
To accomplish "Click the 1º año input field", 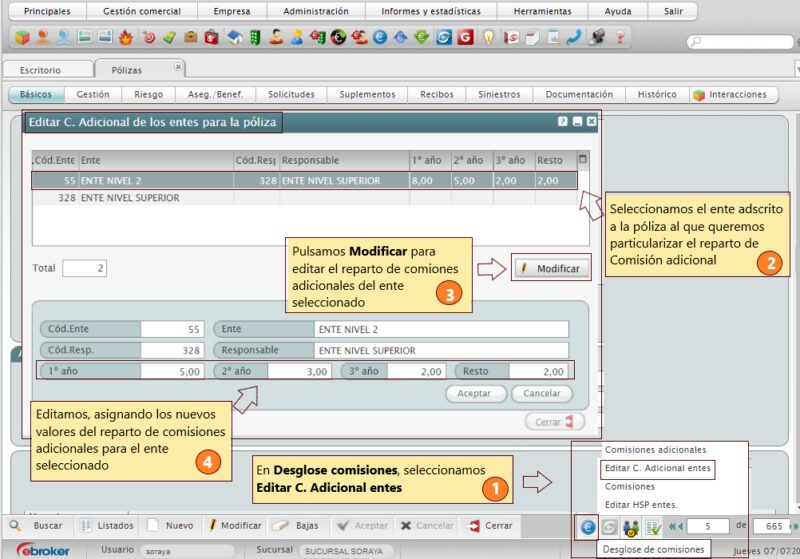I will tap(172, 371).
